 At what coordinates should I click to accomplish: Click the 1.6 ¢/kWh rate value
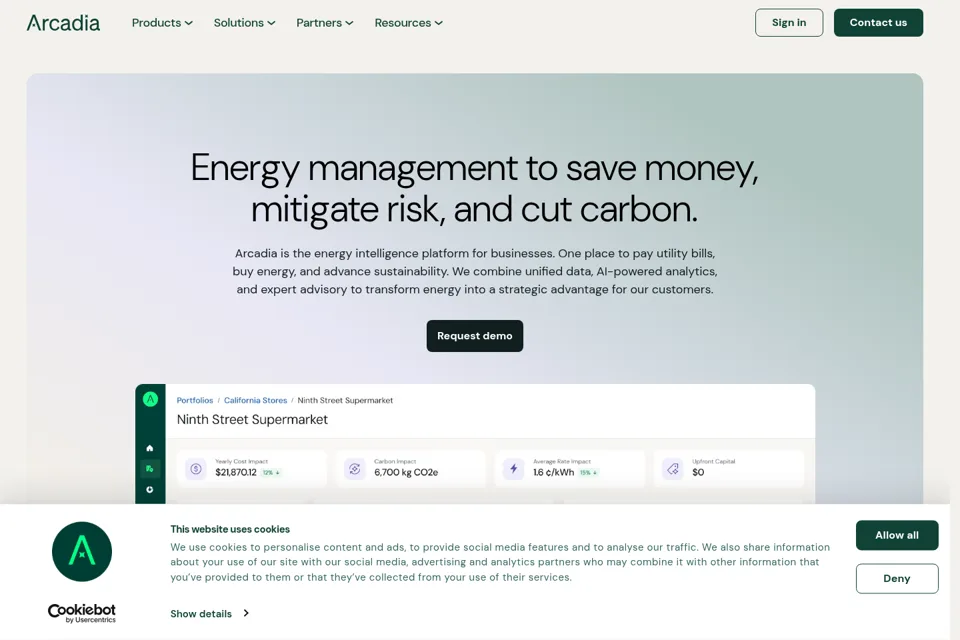(x=553, y=472)
